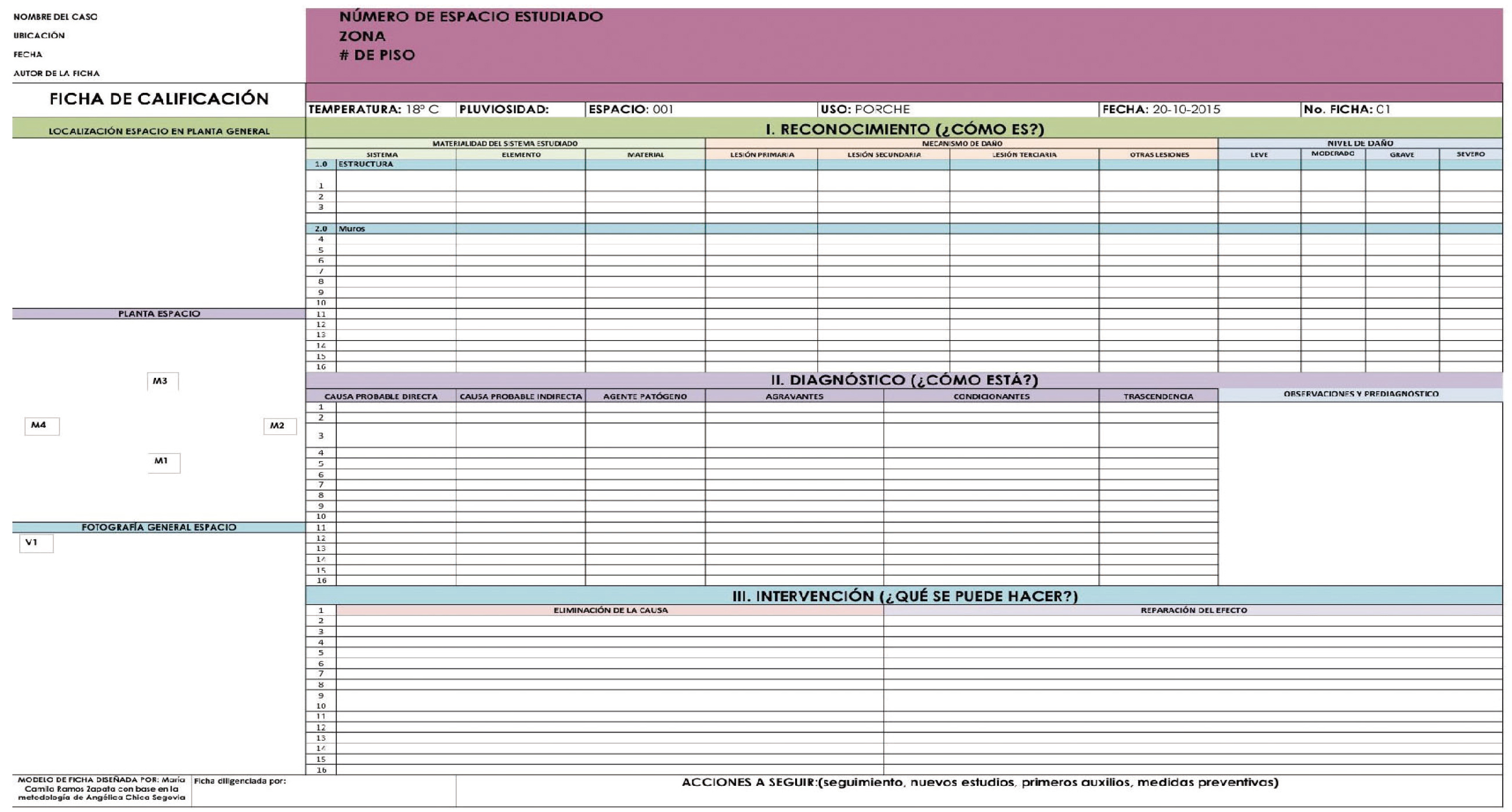Click the 'ZONA' heading

(362, 36)
